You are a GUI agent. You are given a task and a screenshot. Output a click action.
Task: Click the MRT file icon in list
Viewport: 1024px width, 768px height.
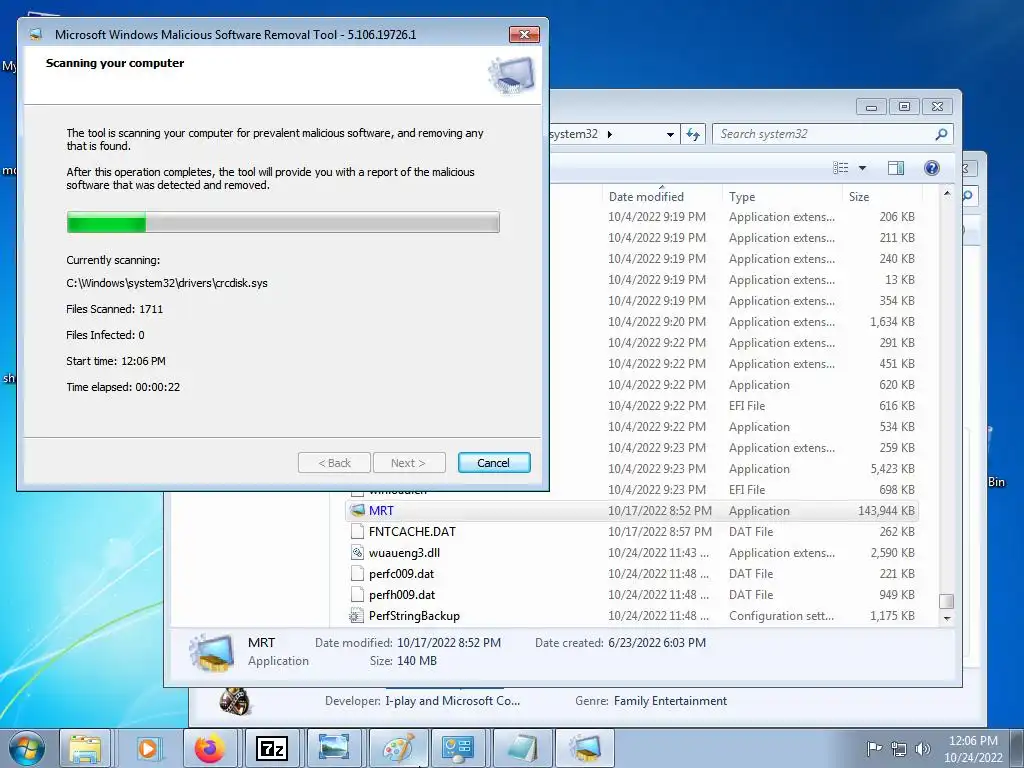click(357, 511)
